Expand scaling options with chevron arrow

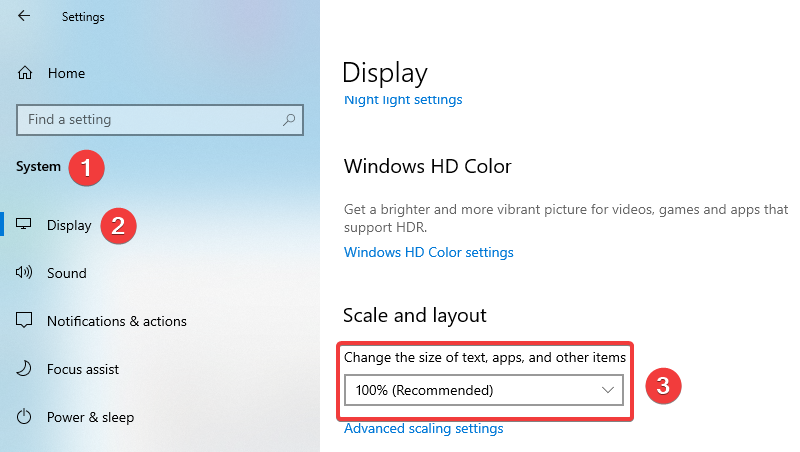pyautogui.click(x=607, y=390)
